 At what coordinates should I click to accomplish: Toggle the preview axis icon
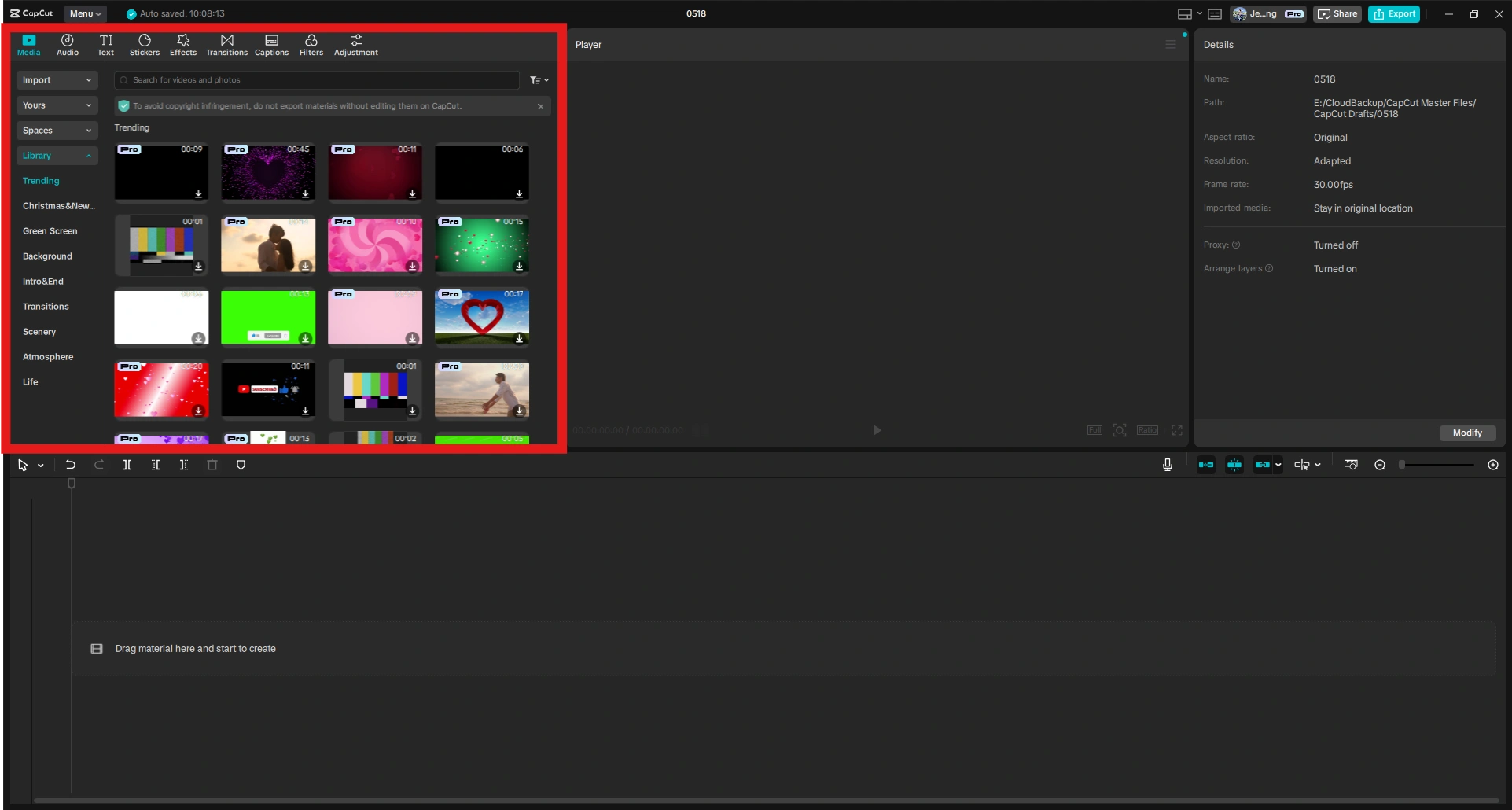click(1300, 465)
